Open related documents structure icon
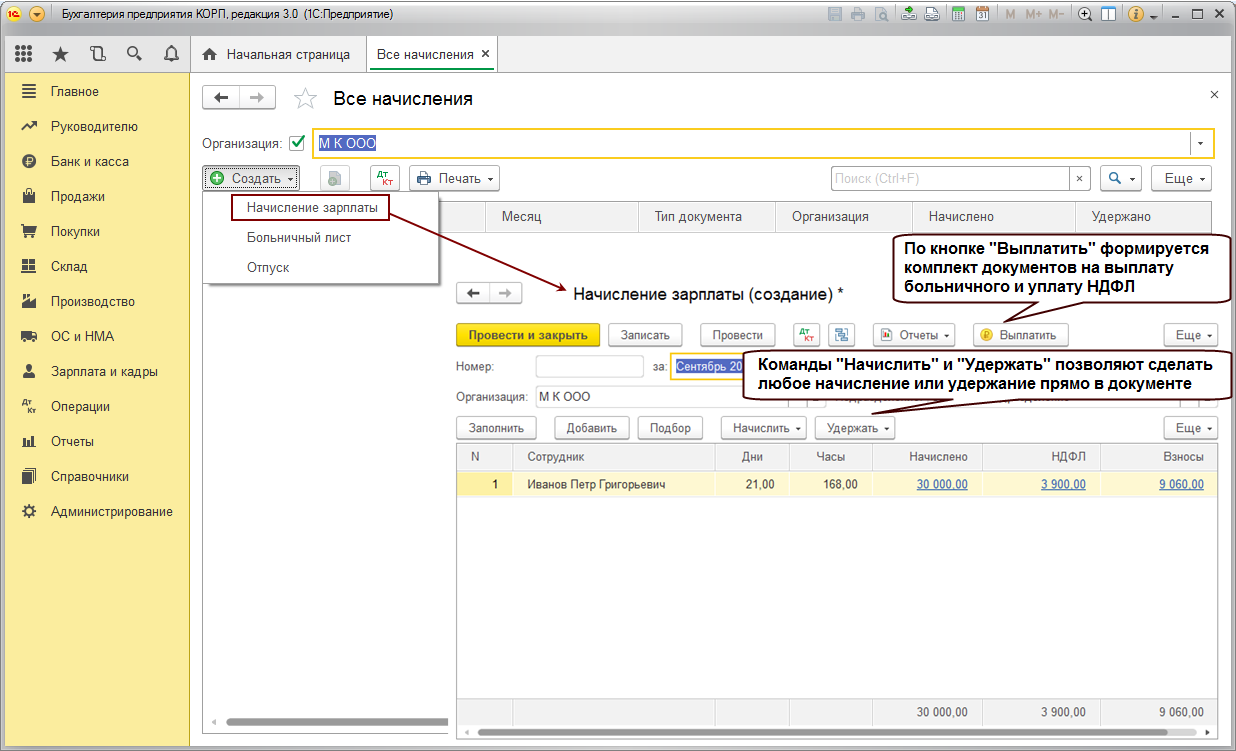Image resolution: width=1236 pixels, height=751 pixels. click(841, 335)
